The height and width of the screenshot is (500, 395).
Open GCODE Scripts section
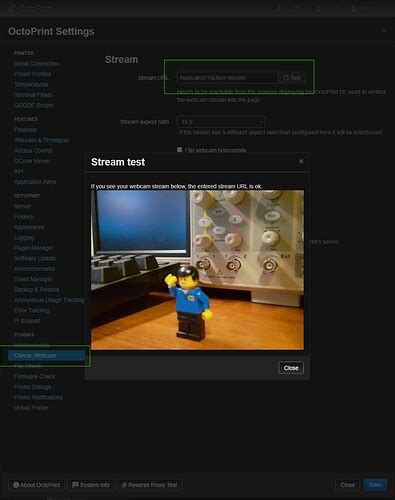pos(34,105)
